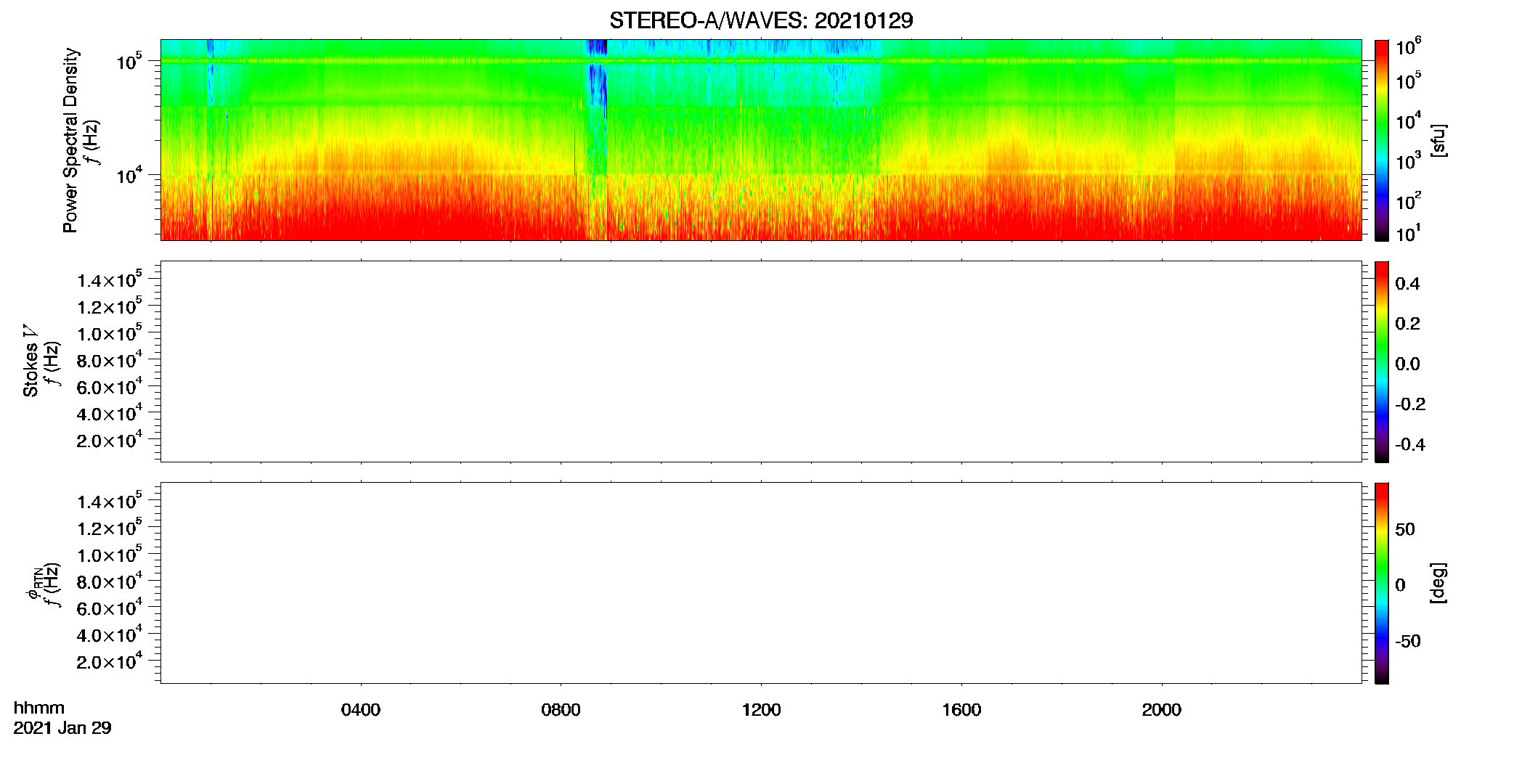This screenshot has width=1522, height=784.
Task: Click the 0 label on degrees color bar
Action: point(1400,585)
